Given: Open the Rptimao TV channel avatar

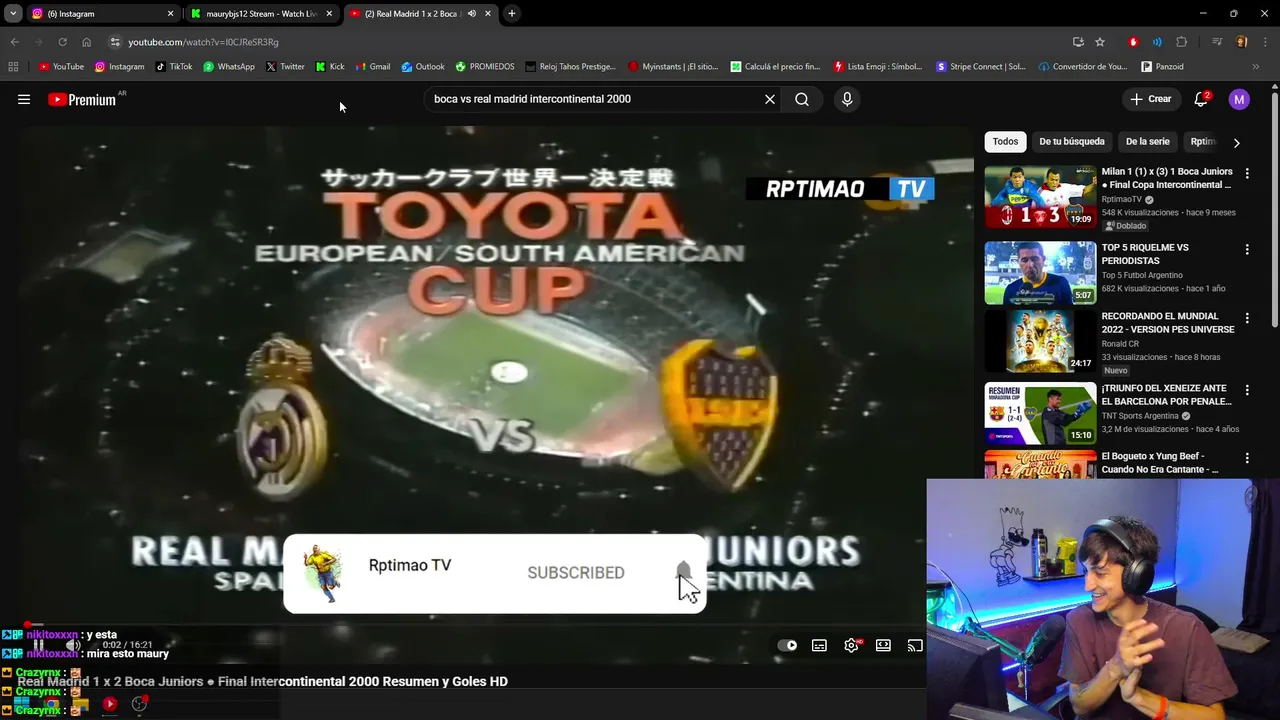Looking at the screenshot, I should (x=323, y=573).
